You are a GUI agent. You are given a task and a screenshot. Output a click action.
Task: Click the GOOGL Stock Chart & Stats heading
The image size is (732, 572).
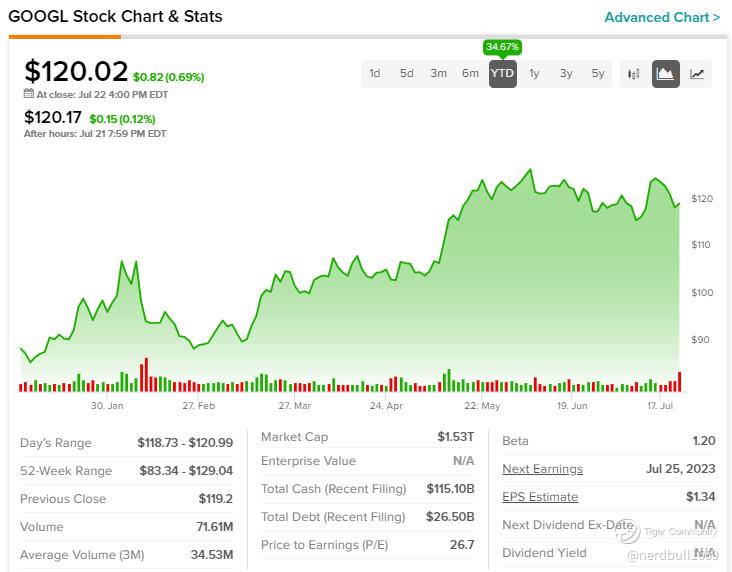pyautogui.click(x=115, y=16)
